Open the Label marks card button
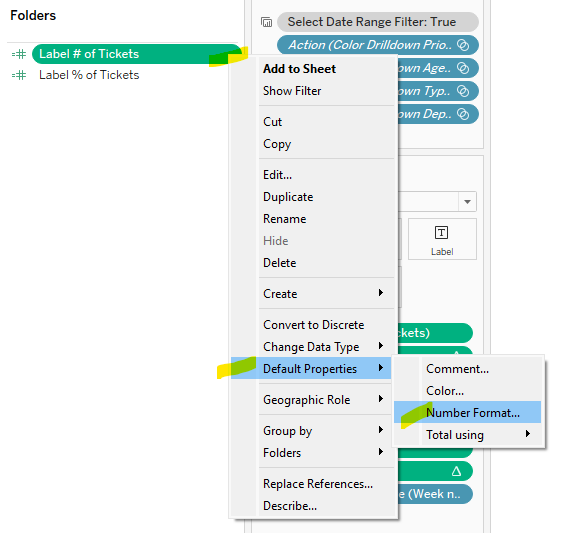The height and width of the screenshot is (533, 569). (442, 239)
